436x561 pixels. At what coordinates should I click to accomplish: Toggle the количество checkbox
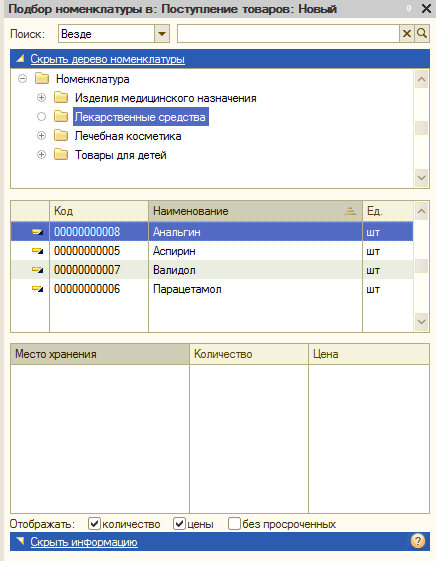pos(94,524)
